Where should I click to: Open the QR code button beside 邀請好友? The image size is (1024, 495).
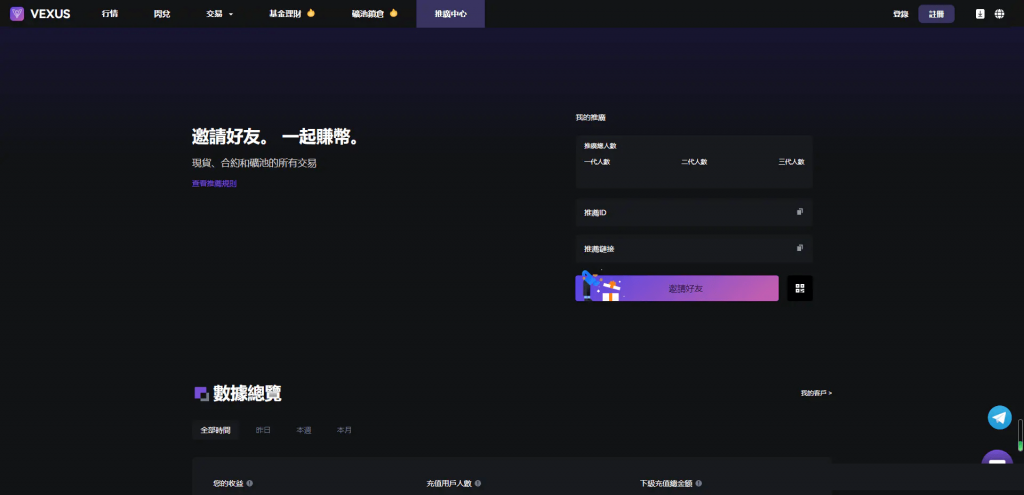coord(799,288)
